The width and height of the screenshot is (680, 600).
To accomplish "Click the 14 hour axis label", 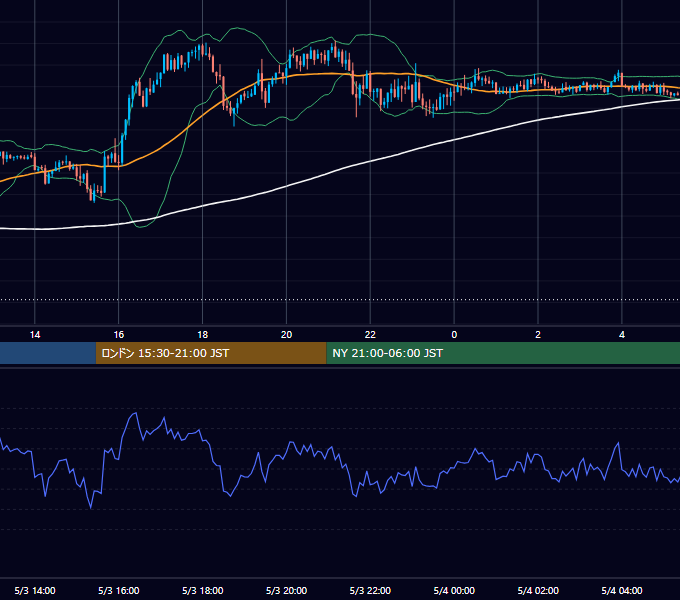I will coord(35,335).
